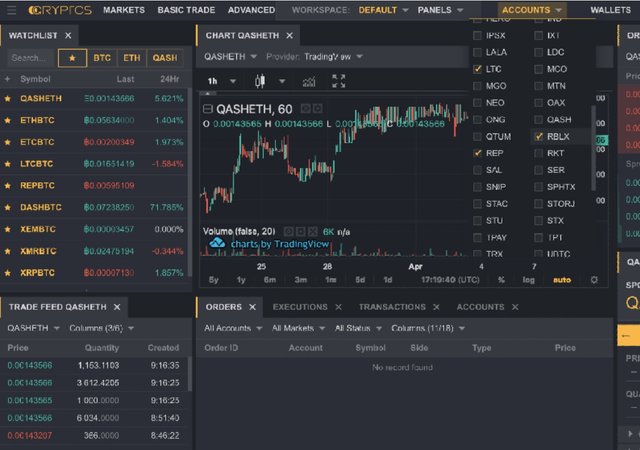Open the chart indicators icon
The width and height of the screenshot is (640, 450).
point(309,81)
